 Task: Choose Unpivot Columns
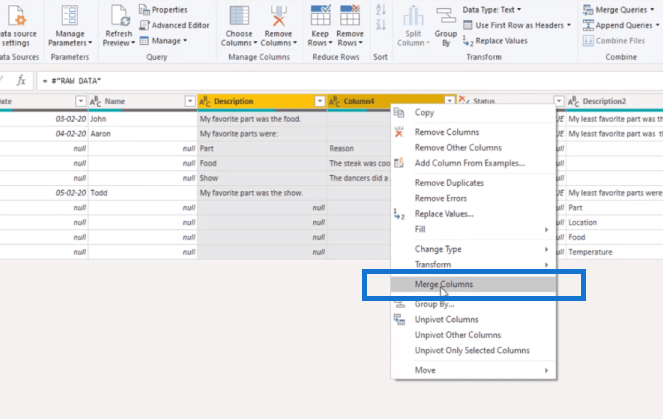pos(473,319)
